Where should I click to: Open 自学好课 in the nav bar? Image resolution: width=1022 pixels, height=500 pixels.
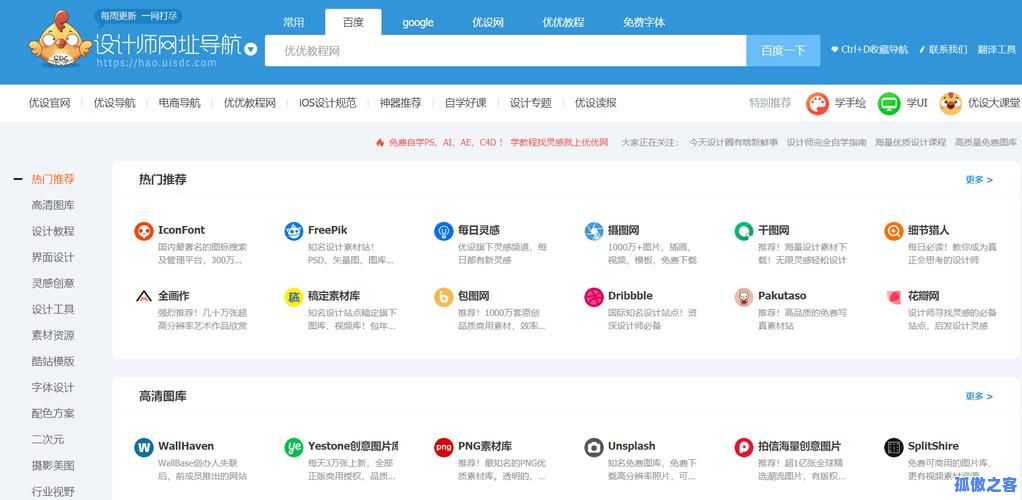point(466,103)
